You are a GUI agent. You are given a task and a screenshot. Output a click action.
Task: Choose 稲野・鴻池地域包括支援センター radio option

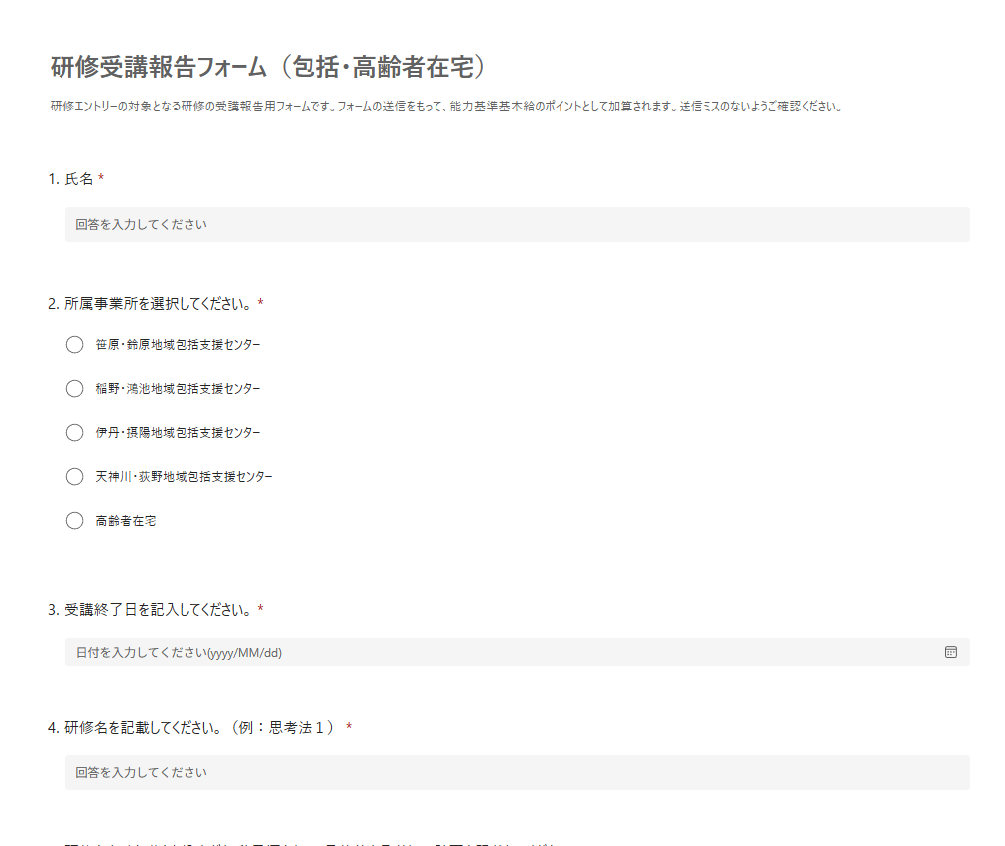click(x=74, y=389)
